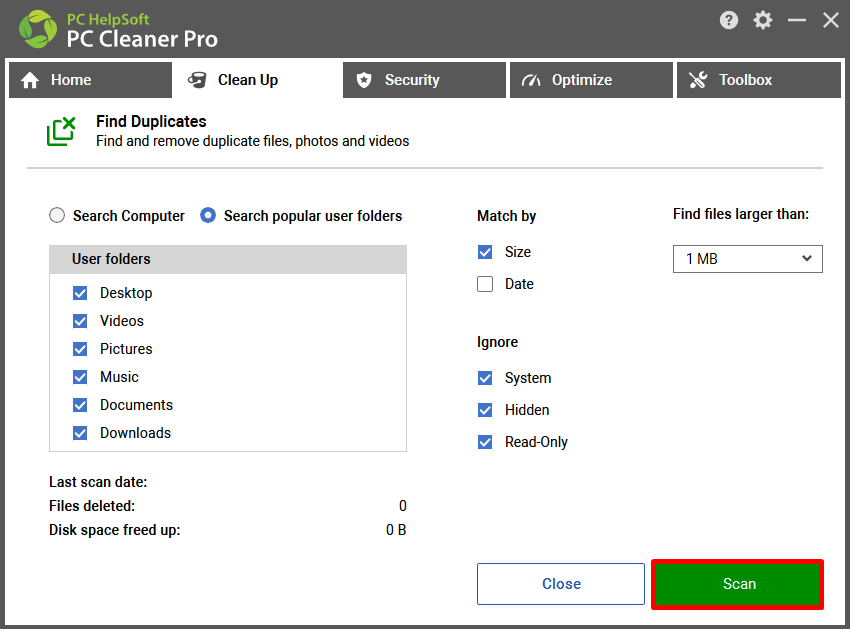Click the speedometer icon on Optimize tab
Viewport: 850px width, 629px height.
(531, 80)
